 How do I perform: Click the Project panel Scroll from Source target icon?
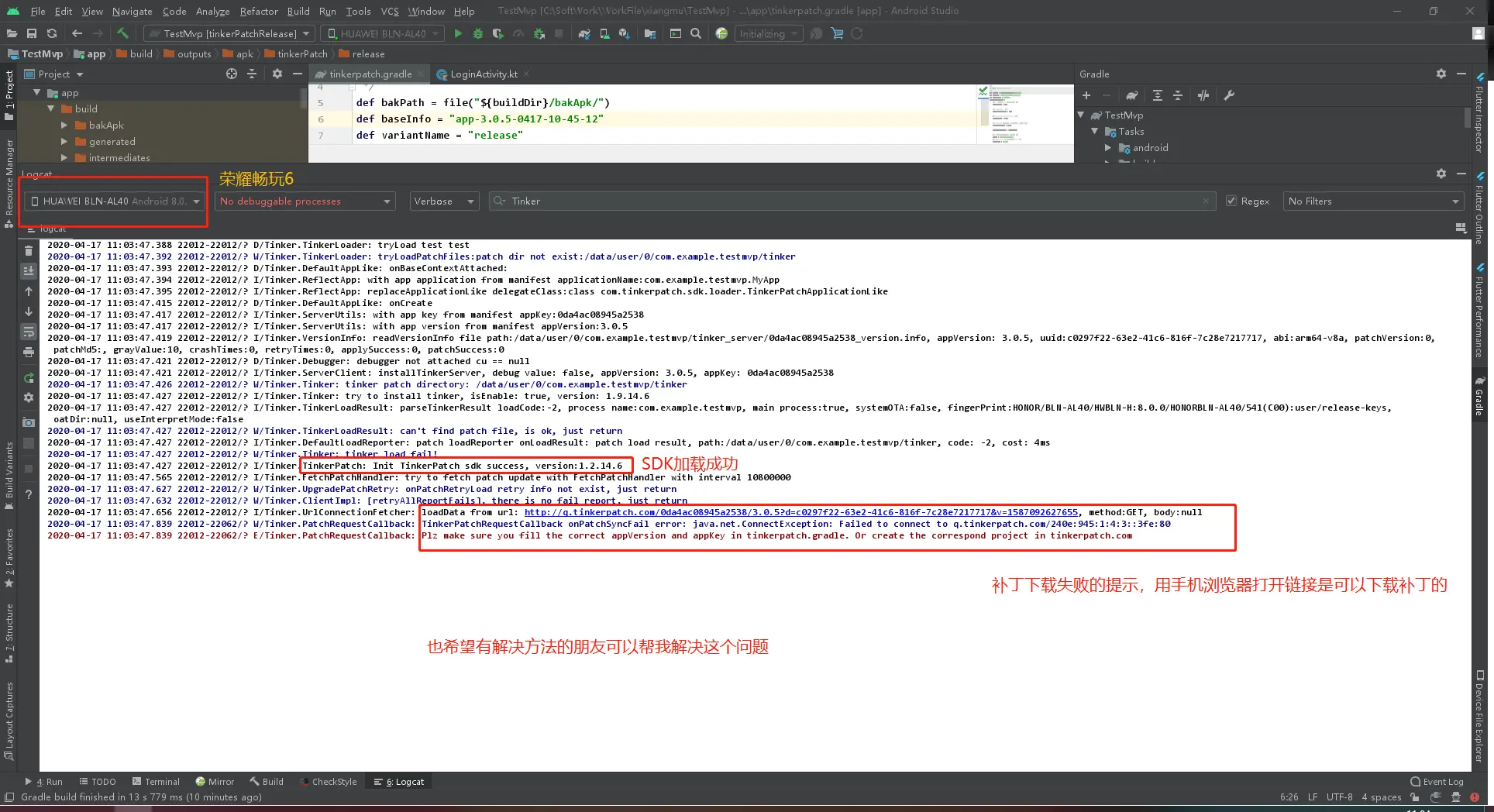(x=231, y=74)
